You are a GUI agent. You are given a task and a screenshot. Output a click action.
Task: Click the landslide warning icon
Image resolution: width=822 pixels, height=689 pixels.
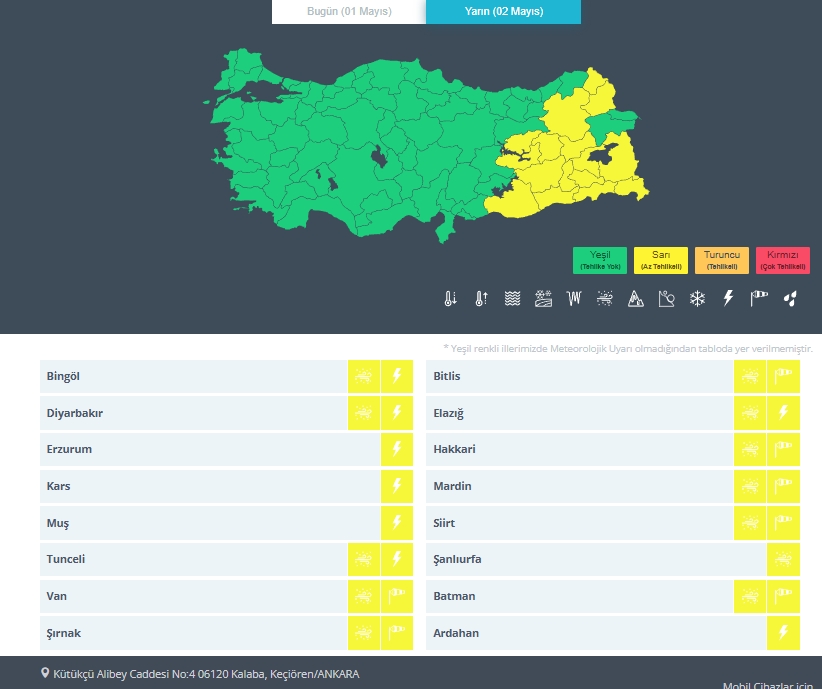[x=667, y=298]
